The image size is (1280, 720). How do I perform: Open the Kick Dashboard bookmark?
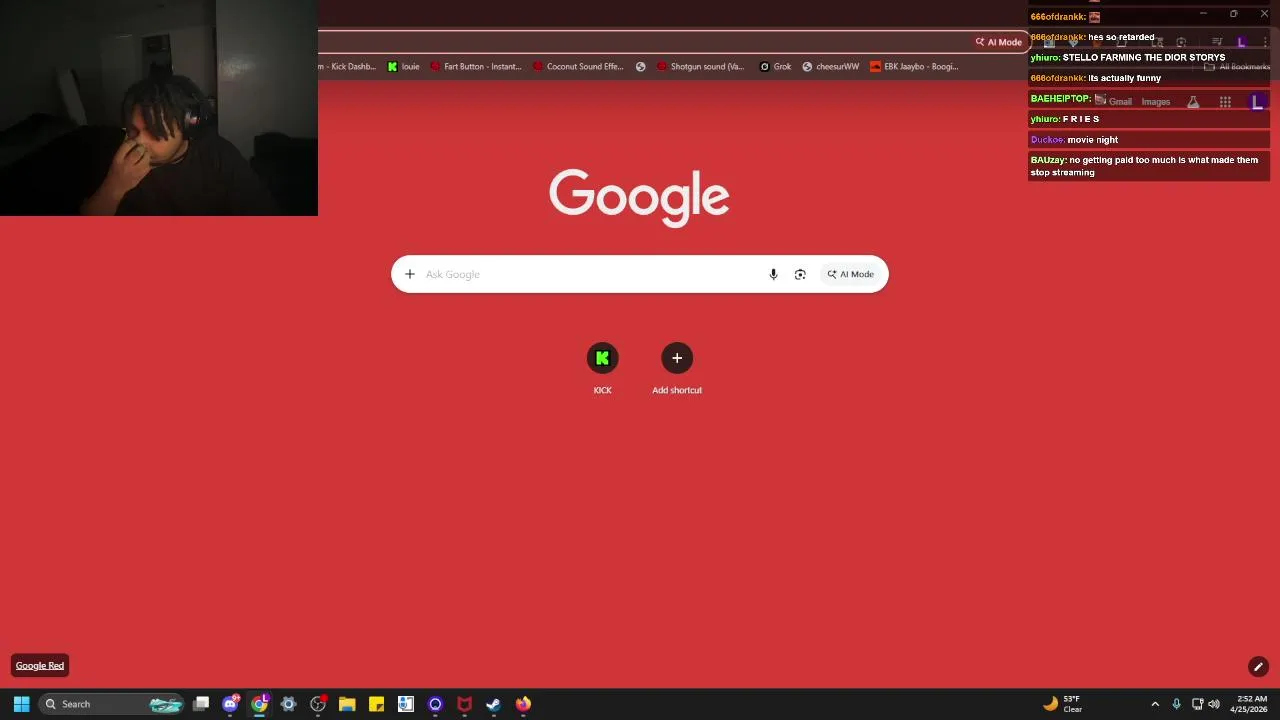tap(349, 67)
